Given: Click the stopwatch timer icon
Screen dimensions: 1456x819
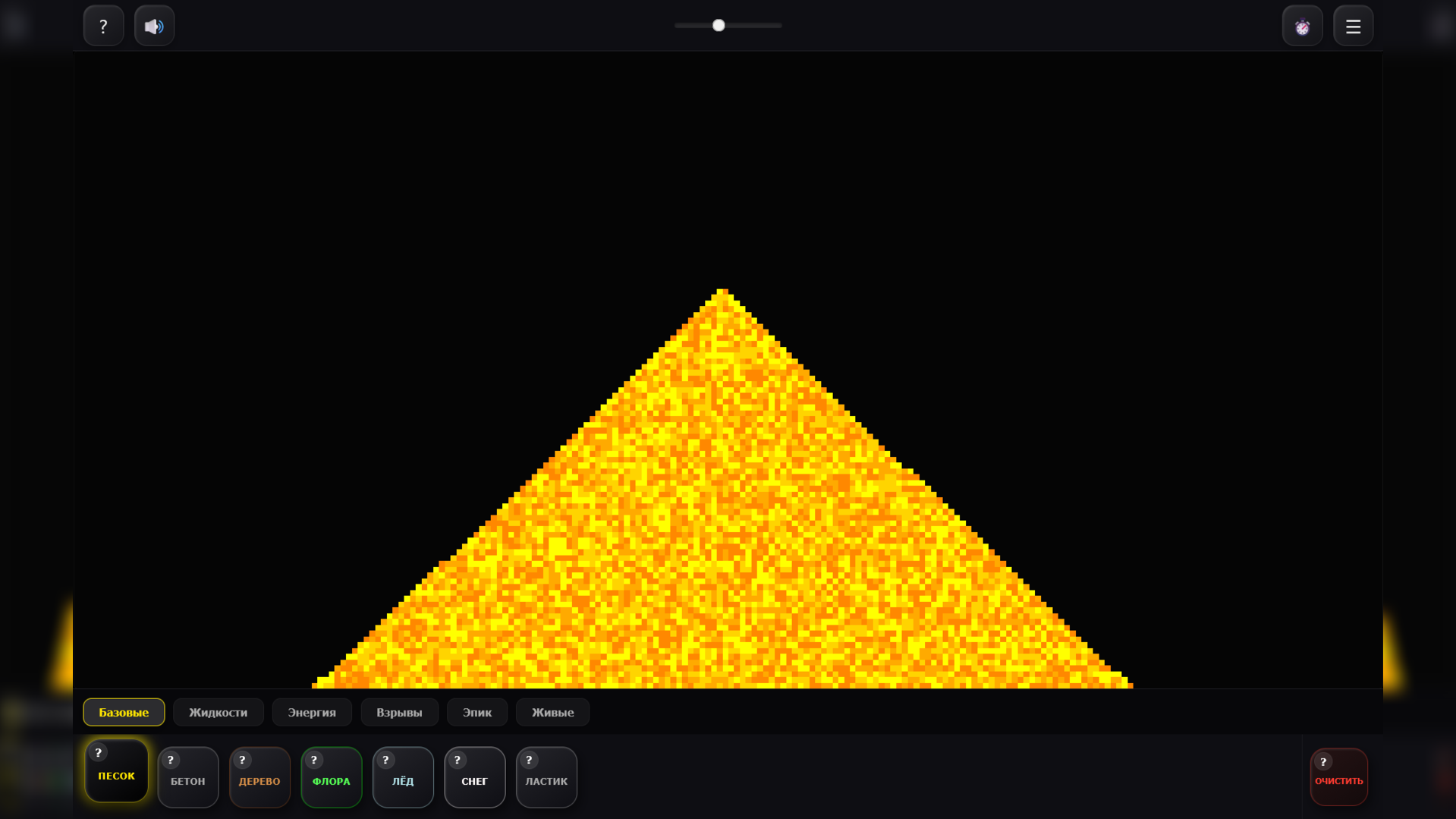Looking at the screenshot, I should pos(1302,25).
